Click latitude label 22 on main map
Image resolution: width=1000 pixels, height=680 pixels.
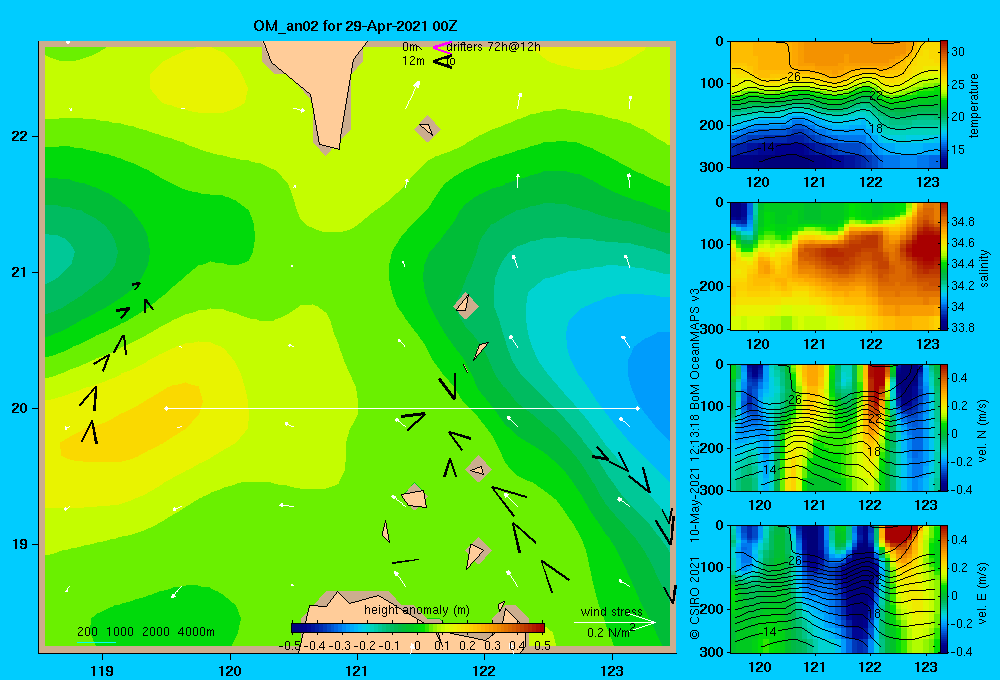pos(20,136)
